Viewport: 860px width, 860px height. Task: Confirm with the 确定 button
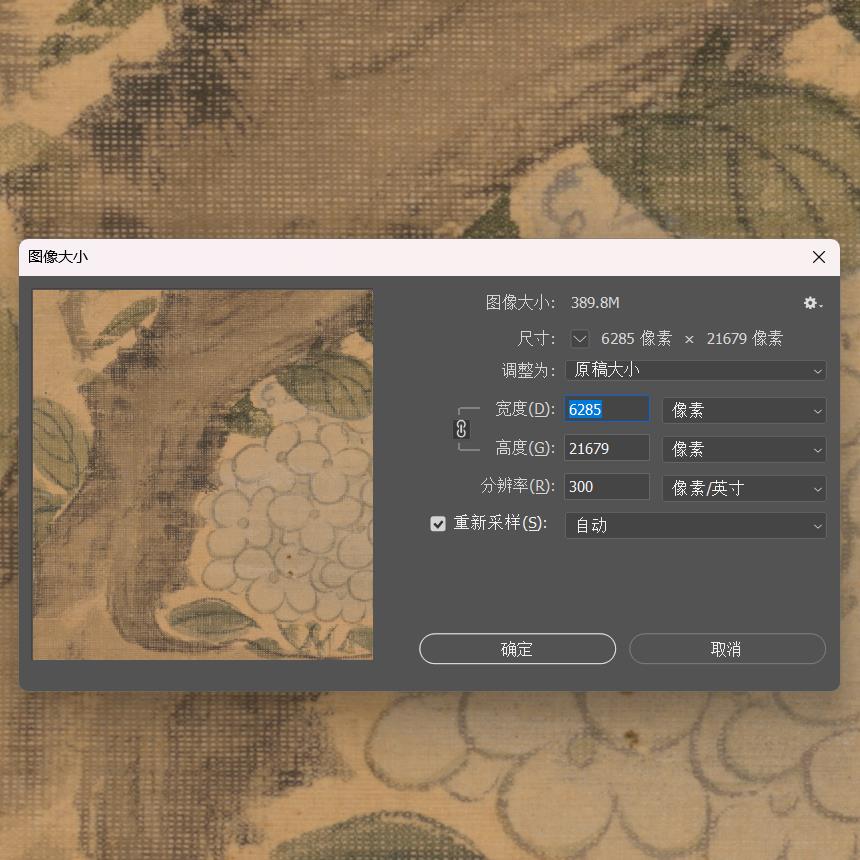pyautogui.click(x=517, y=649)
